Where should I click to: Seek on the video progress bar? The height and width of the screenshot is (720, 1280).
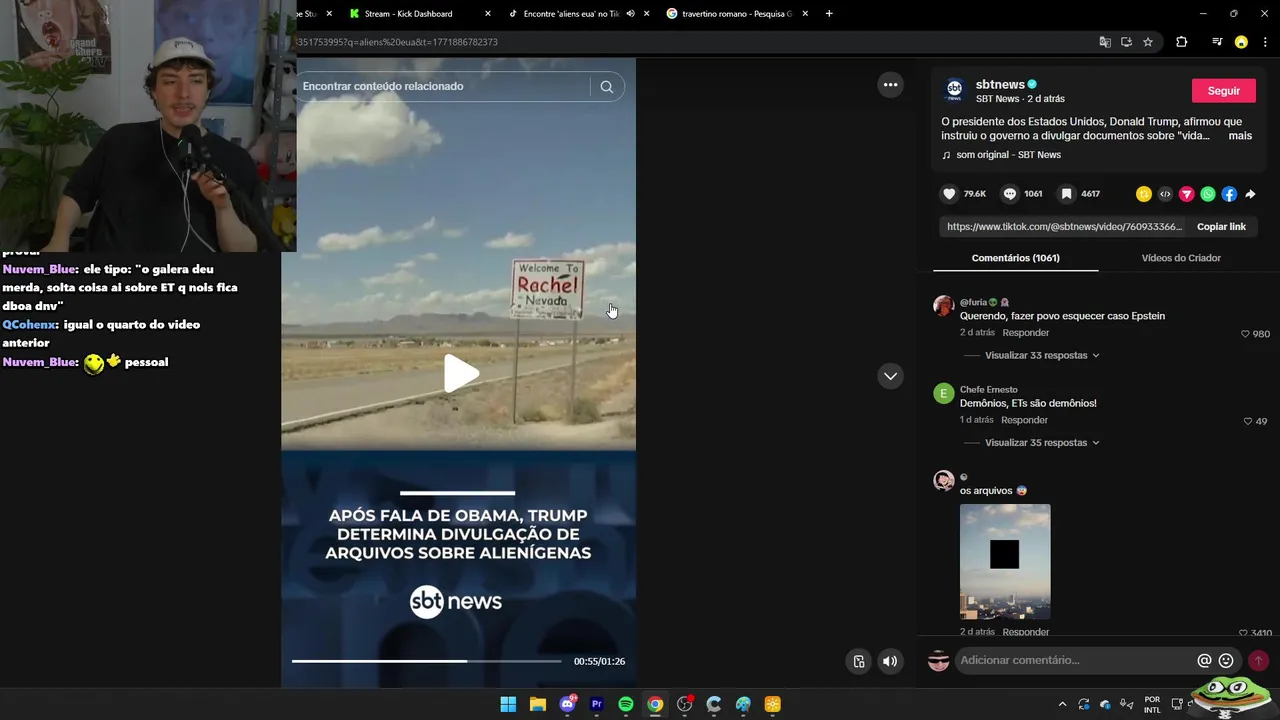[427, 661]
